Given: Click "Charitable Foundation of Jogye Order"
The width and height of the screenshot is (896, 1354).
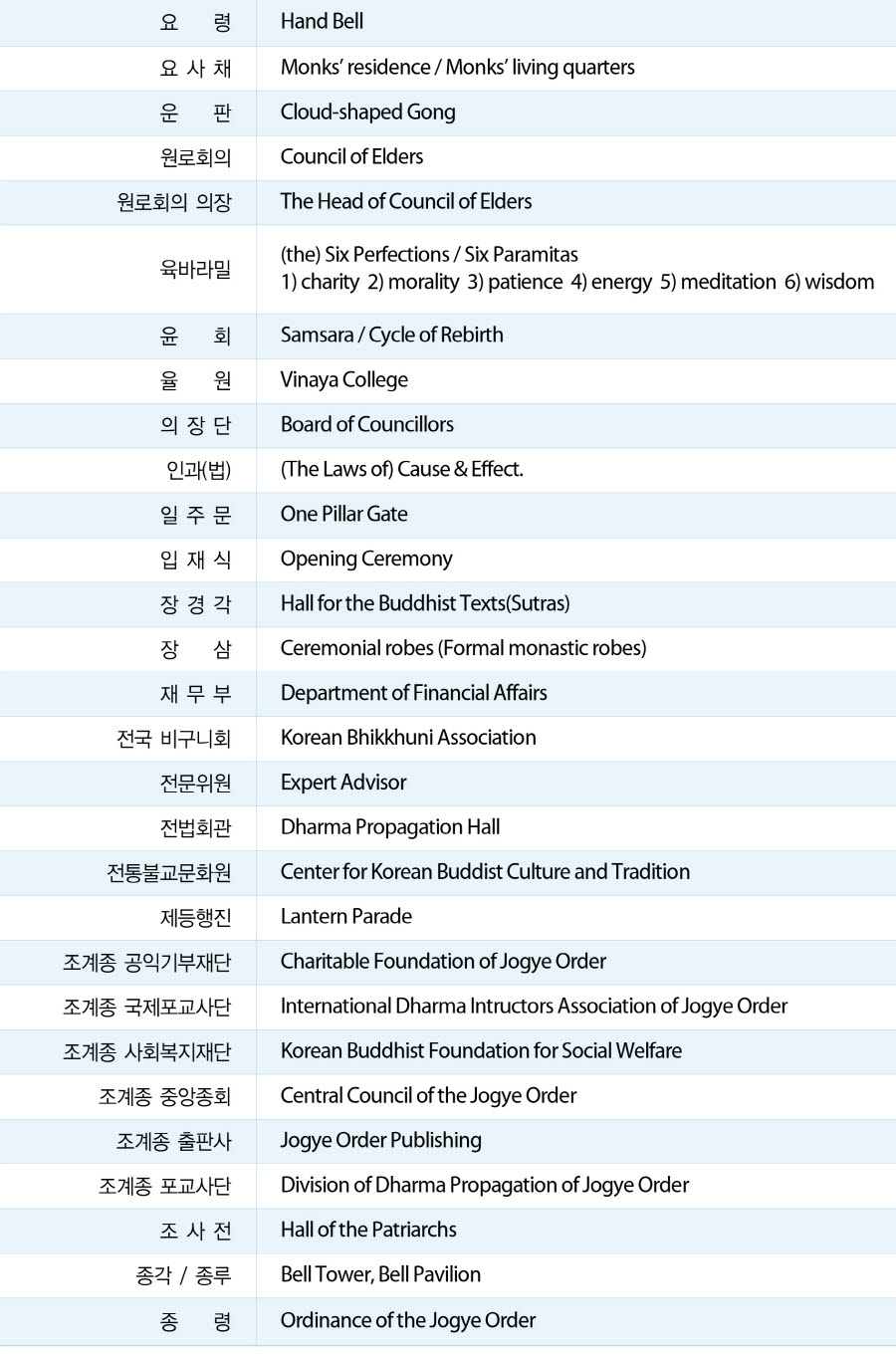Looking at the screenshot, I should [443, 963].
